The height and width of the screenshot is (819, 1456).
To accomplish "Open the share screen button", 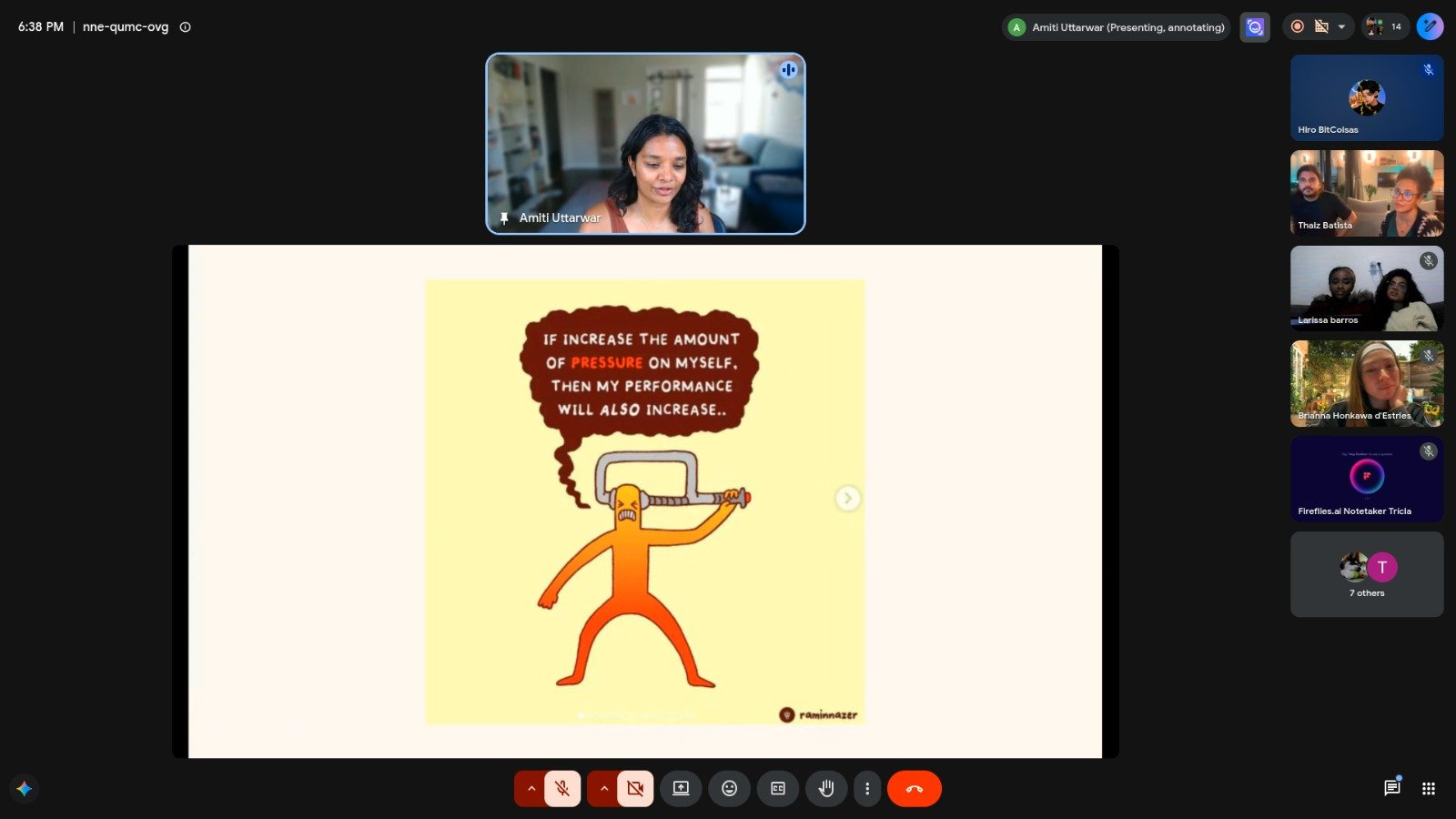I will pos(681,789).
